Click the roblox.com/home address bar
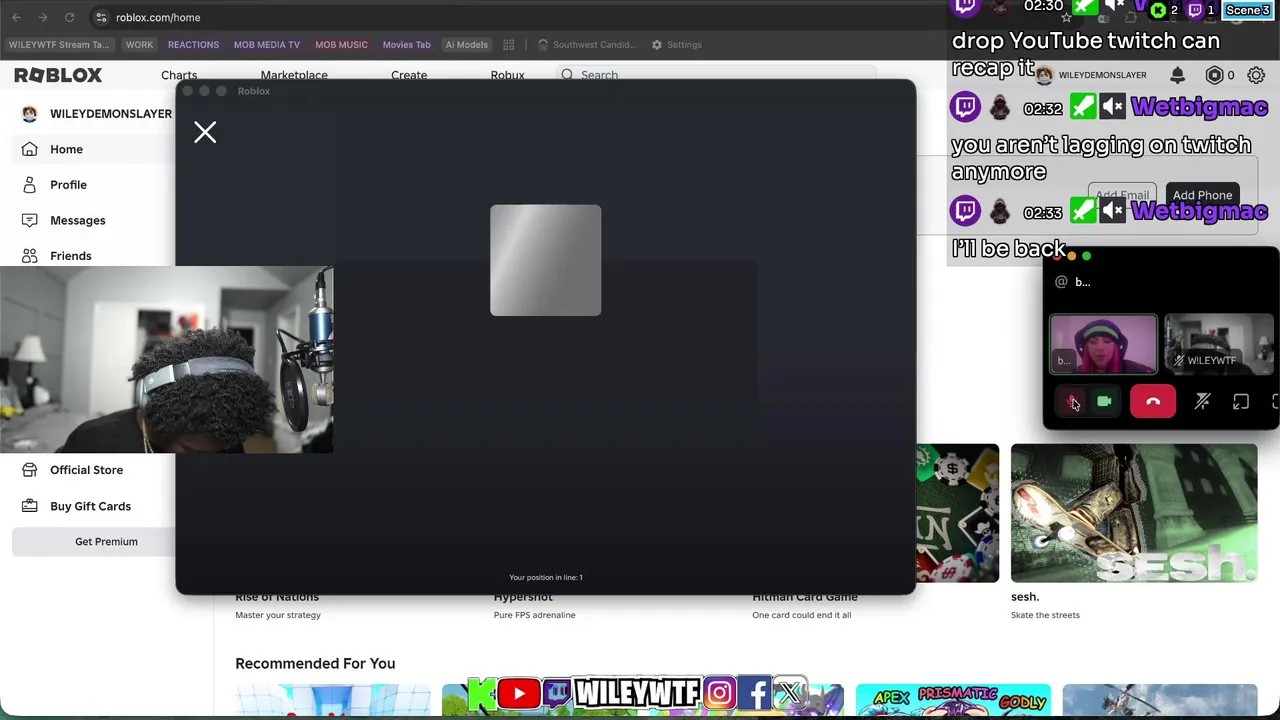Image resolution: width=1280 pixels, height=720 pixels. 158,17
